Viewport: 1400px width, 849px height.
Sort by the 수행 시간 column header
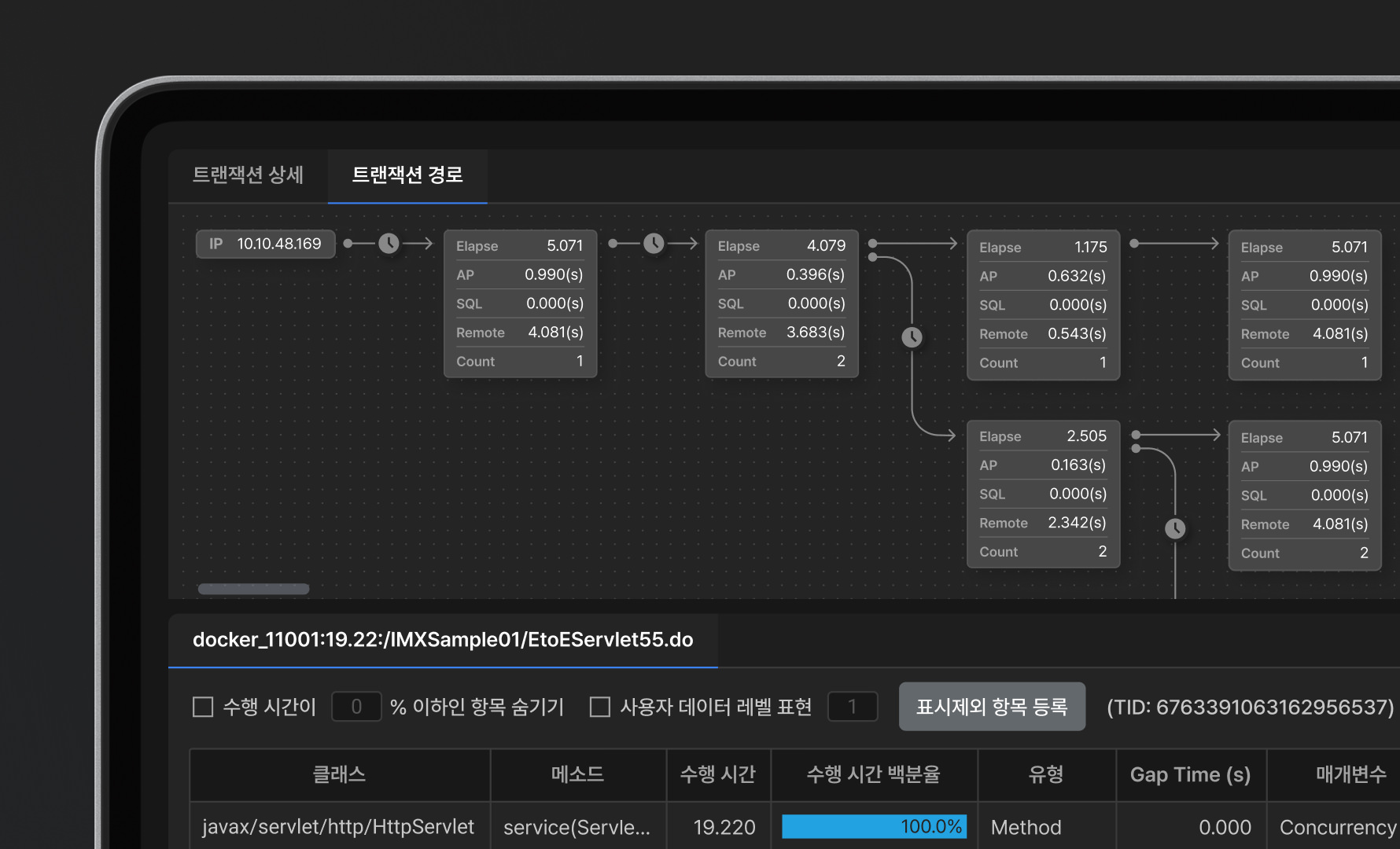coord(718,774)
